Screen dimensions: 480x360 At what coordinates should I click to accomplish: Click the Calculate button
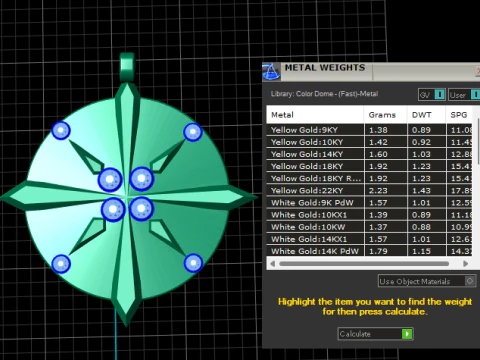tap(375, 334)
